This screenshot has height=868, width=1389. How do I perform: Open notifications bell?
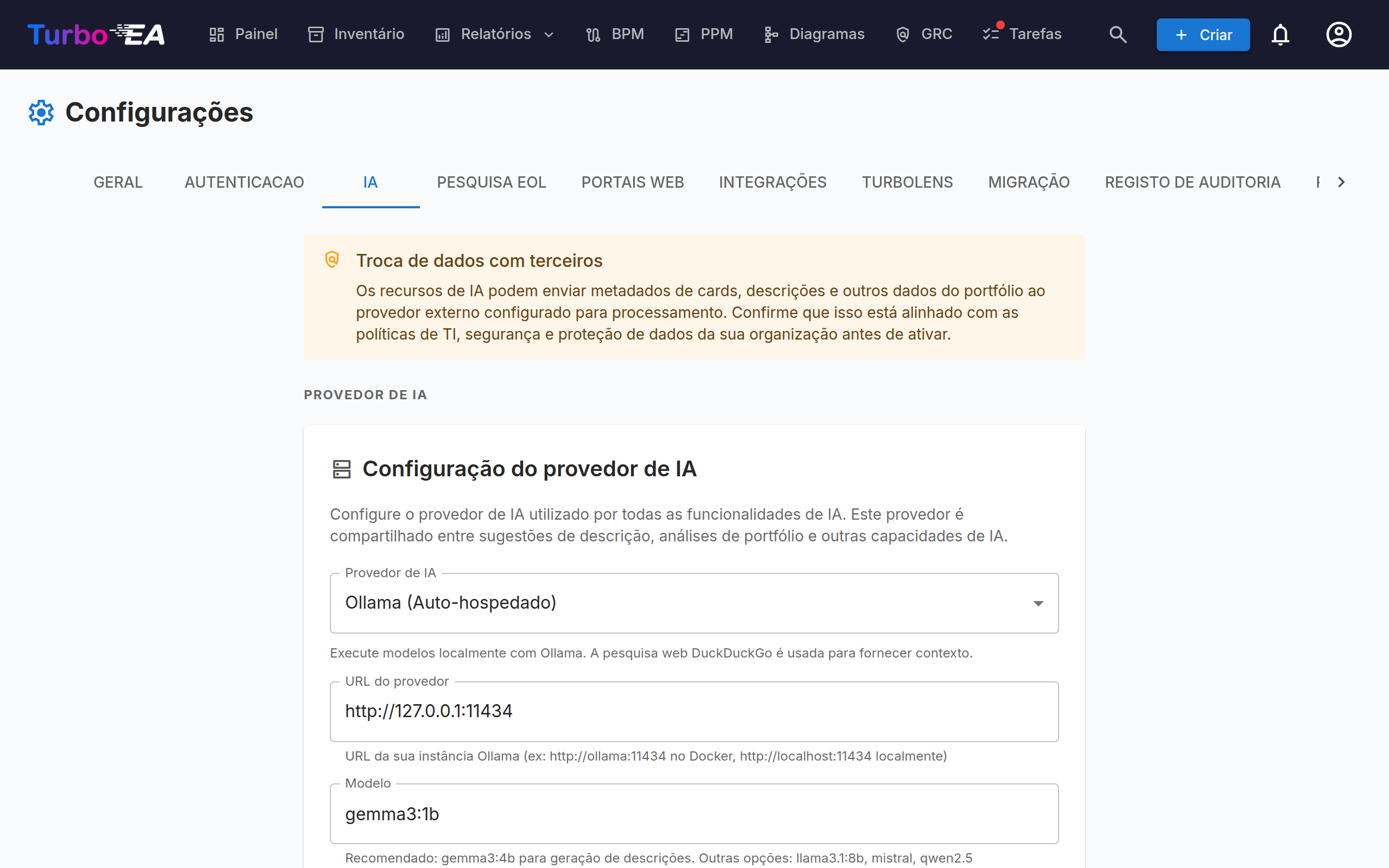[1280, 34]
